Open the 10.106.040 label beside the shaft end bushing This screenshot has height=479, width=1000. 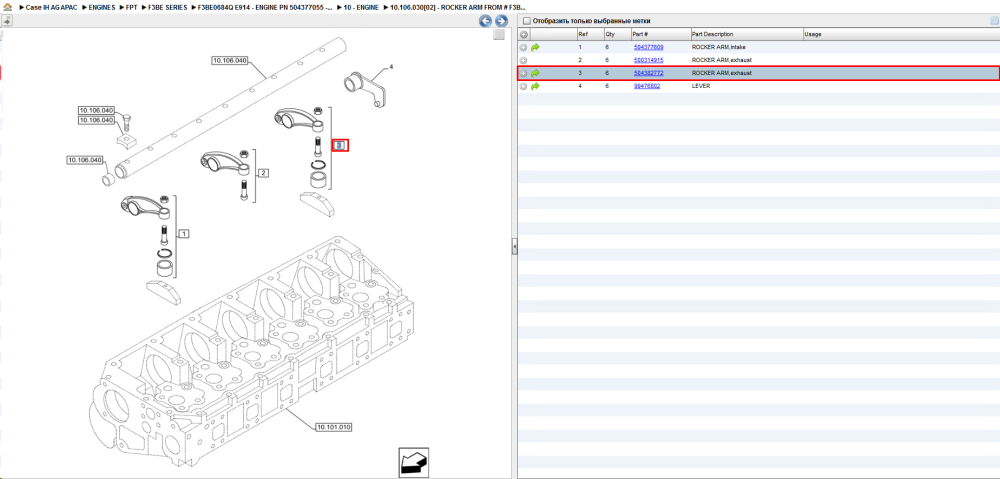(x=85, y=160)
